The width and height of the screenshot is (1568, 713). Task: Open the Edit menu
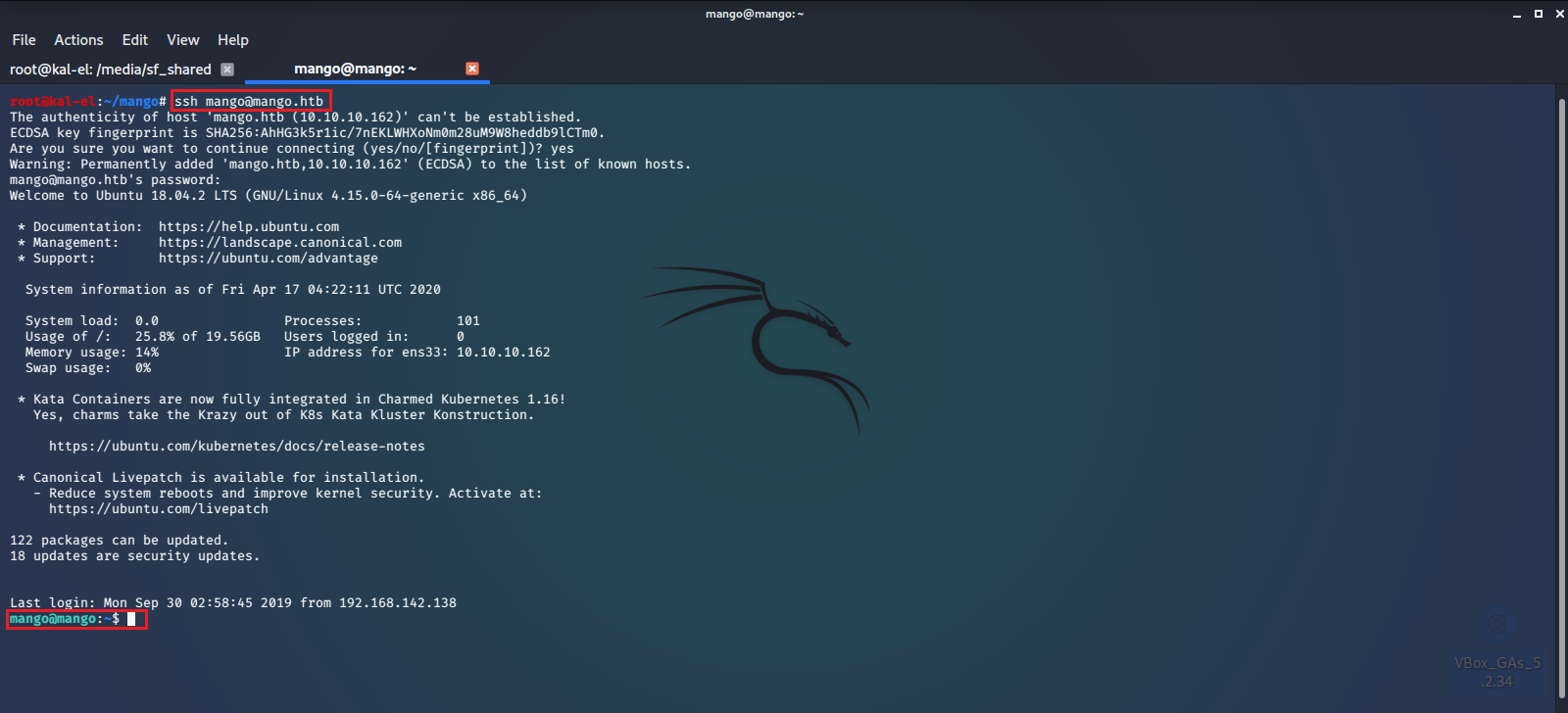point(135,40)
